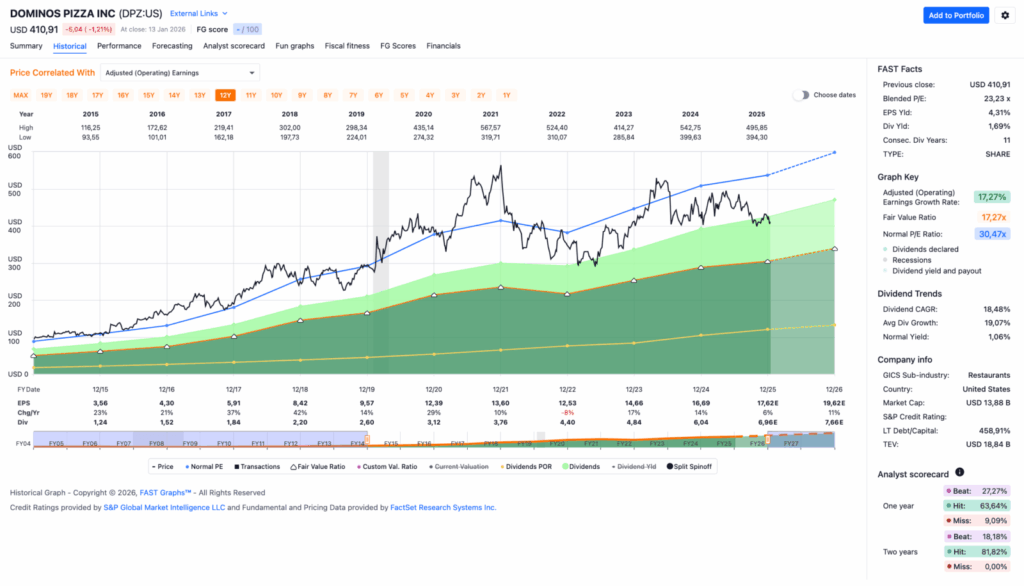The width and height of the screenshot is (1024, 586).
Task: Enable the Choose dates toggle
Action: [800, 93]
